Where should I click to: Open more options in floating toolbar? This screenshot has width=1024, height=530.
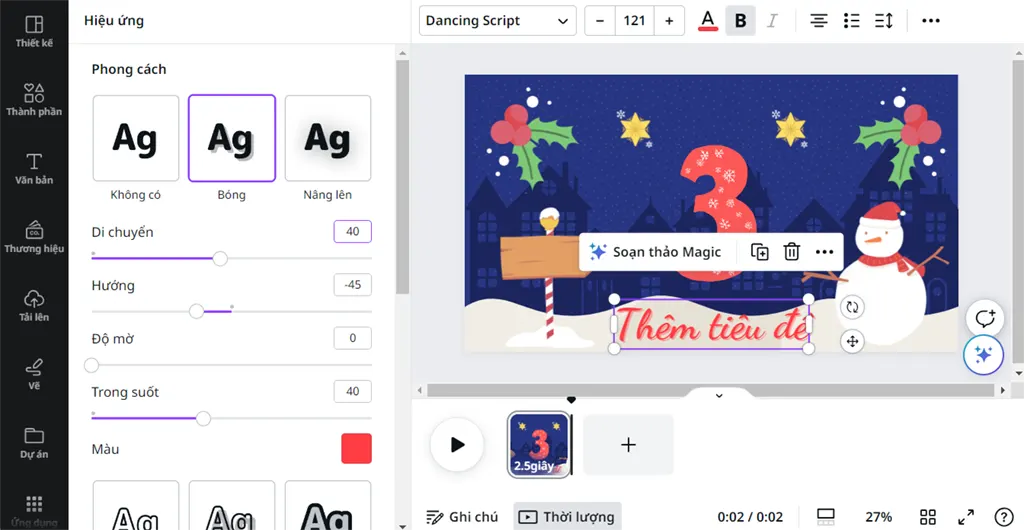pos(824,252)
